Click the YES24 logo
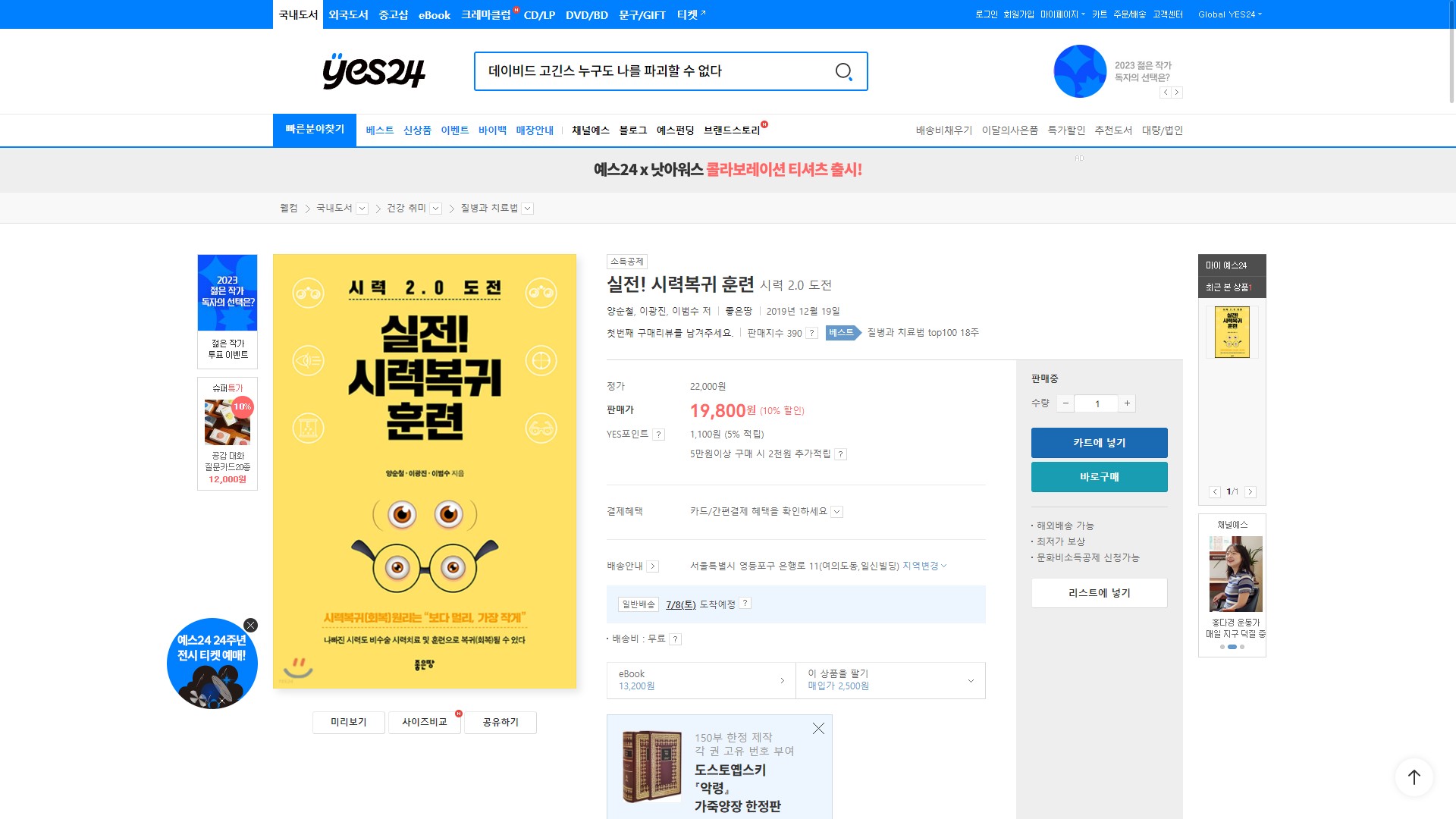Screen dimensions: 1456x819 click(x=373, y=71)
